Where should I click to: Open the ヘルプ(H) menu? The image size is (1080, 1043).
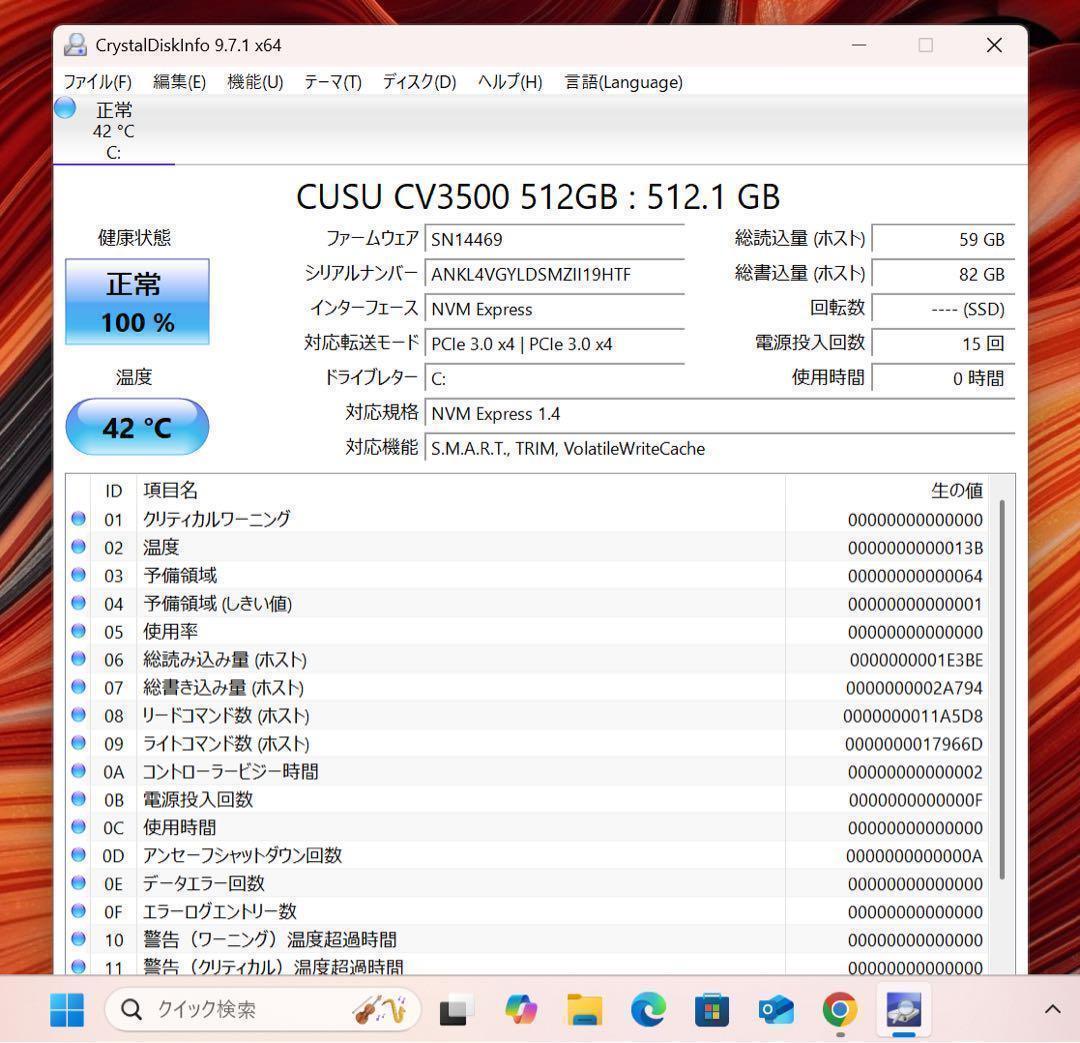coord(510,82)
